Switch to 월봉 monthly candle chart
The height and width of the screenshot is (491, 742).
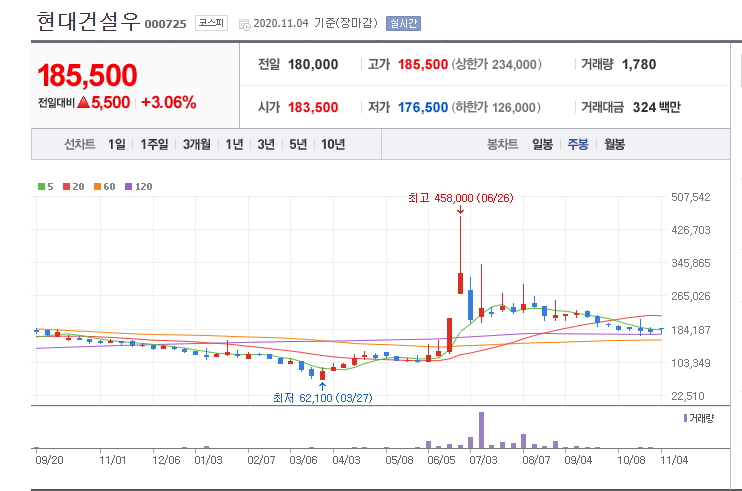(x=614, y=144)
